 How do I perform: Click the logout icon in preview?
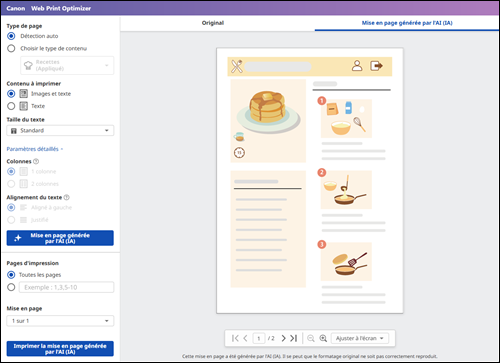[376, 66]
